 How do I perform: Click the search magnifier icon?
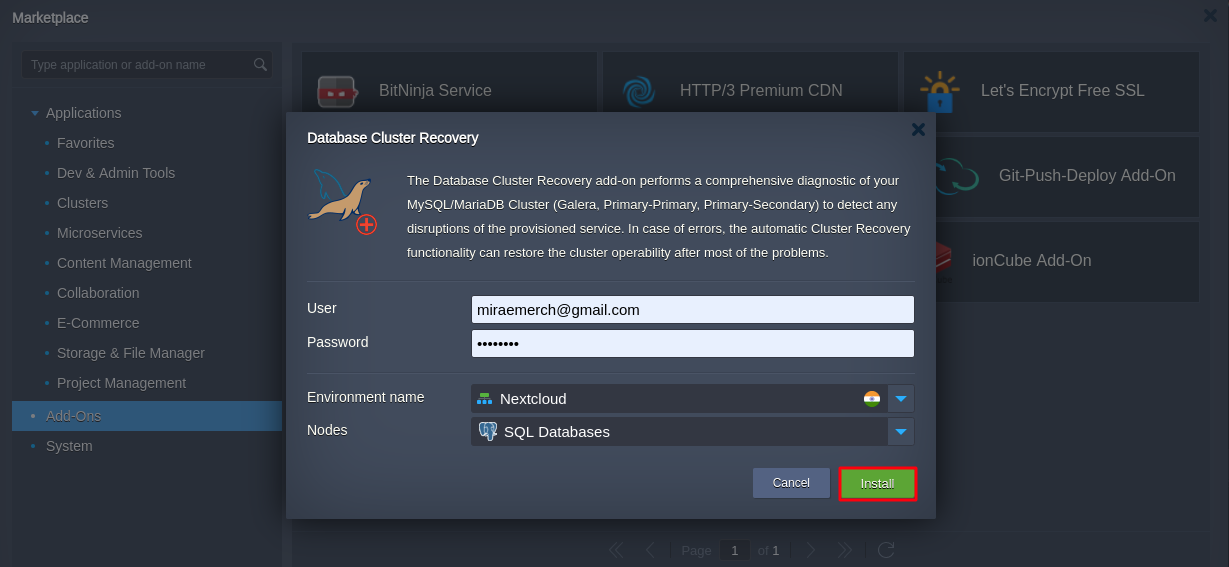pyautogui.click(x=260, y=65)
